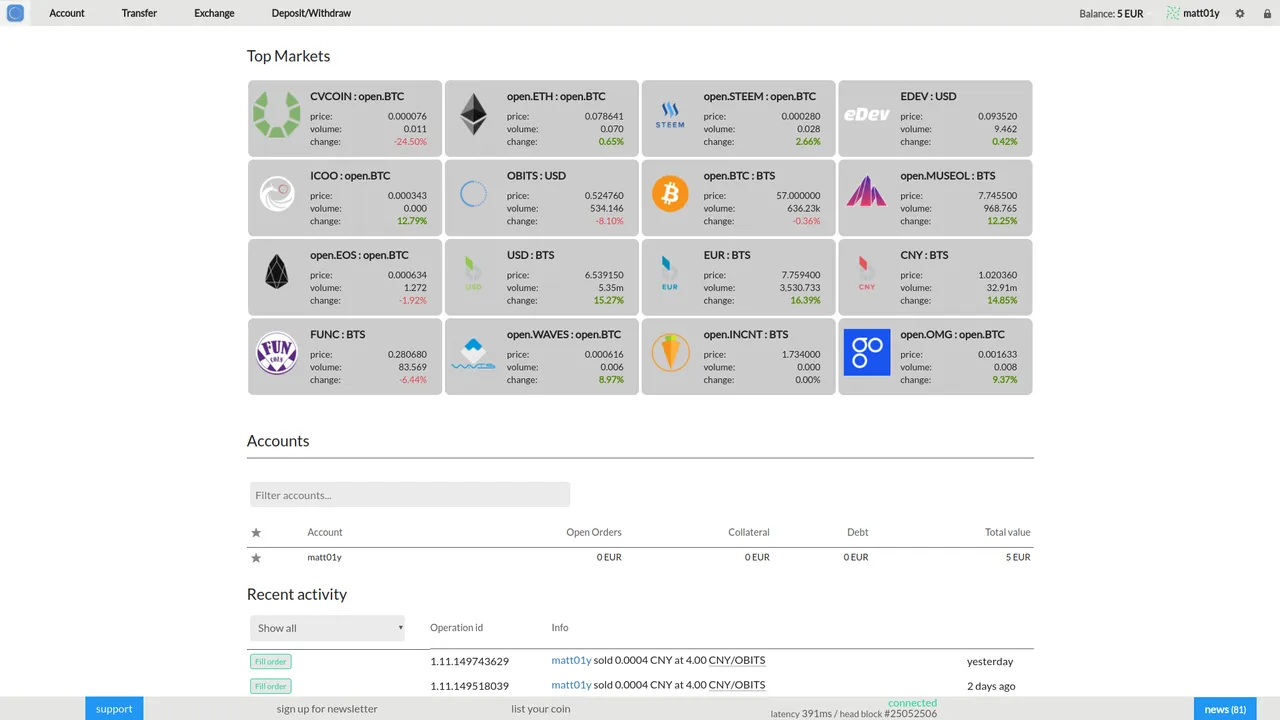Click the STEEM logo icon

point(670,114)
